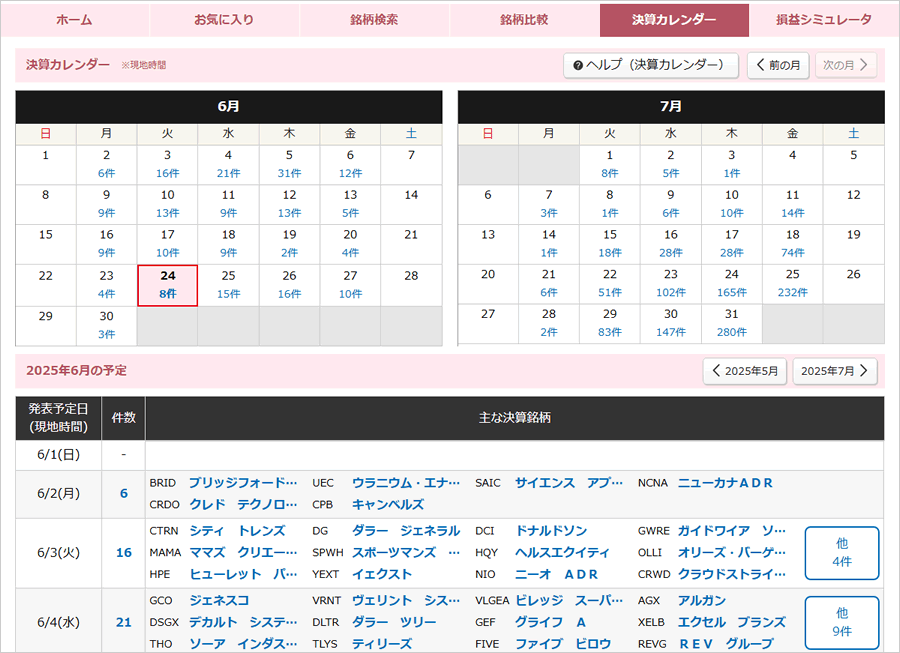Open the ホーム tab
The image size is (900, 653).
point(75,20)
